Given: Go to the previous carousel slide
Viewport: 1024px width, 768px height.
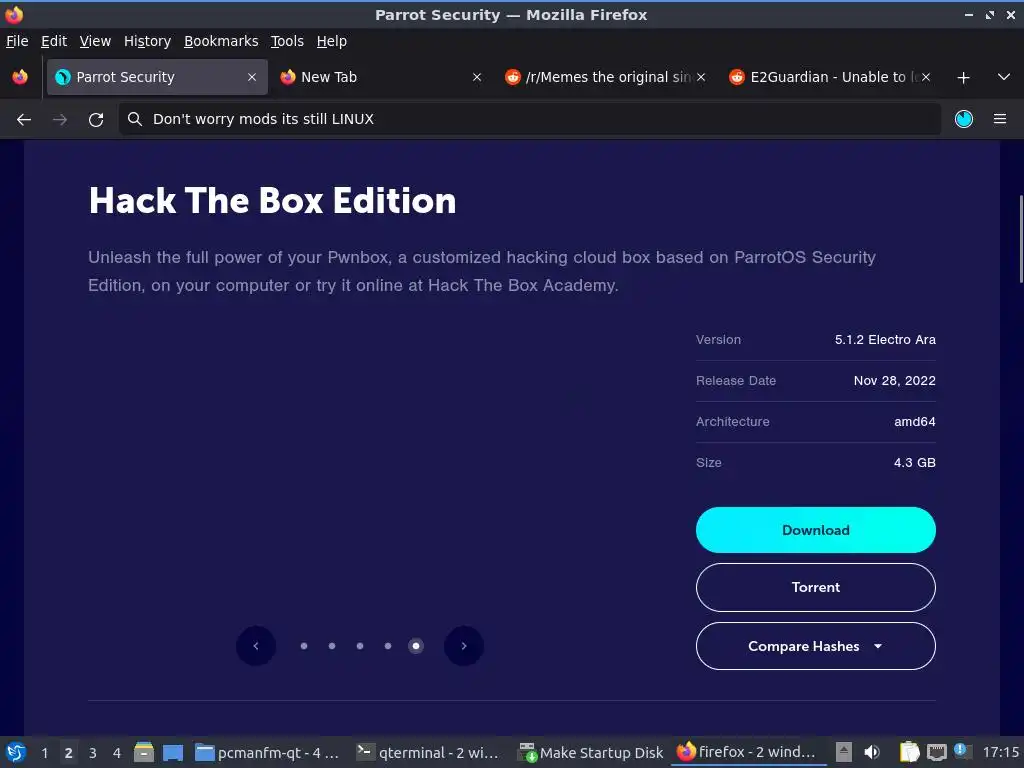Looking at the screenshot, I should (255, 646).
